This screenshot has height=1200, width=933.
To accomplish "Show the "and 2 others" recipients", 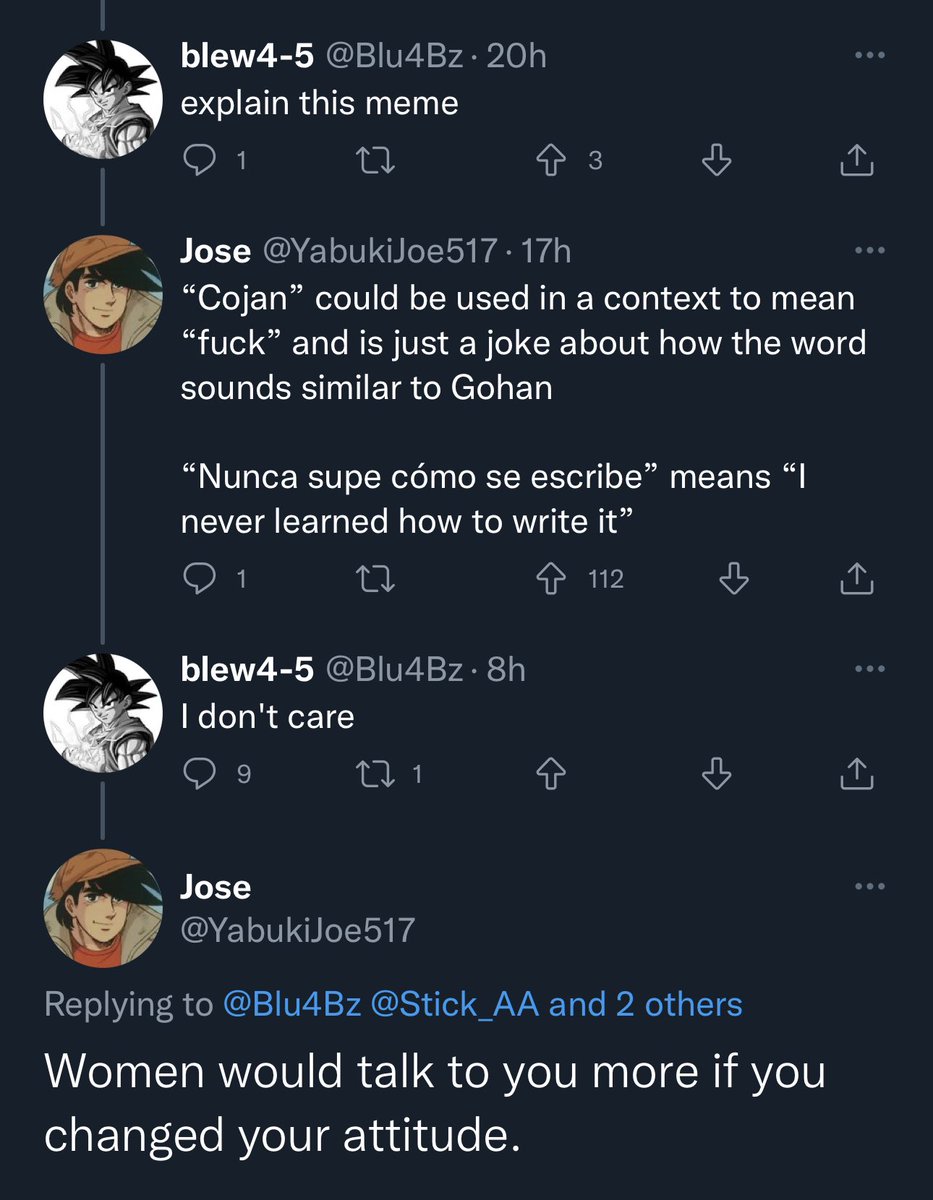I will (645, 1004).
